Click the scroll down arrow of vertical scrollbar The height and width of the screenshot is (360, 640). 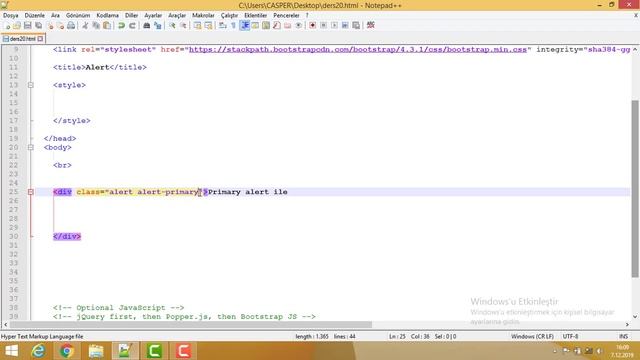pyautogui.click(x=635, y=317)
